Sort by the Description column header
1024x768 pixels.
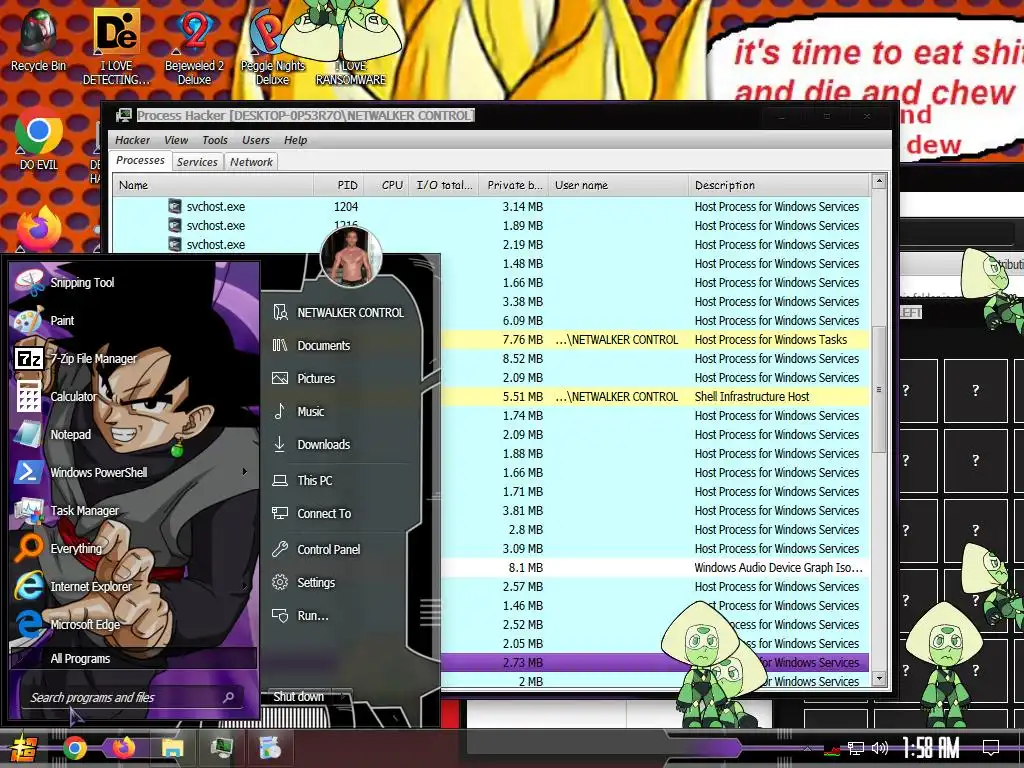(779, 185)
